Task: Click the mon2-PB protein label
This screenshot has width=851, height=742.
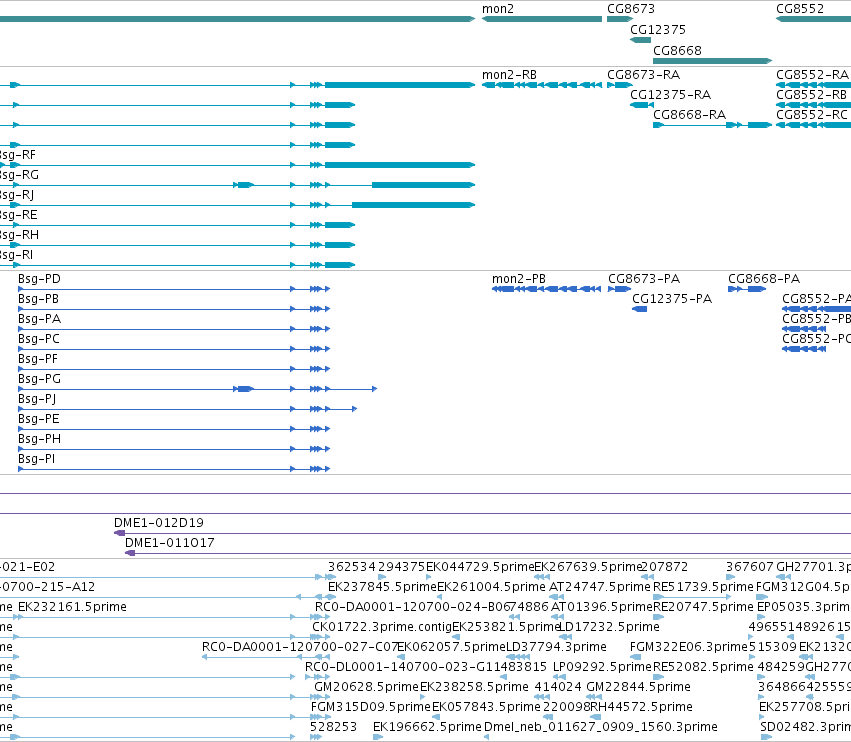Action: click(x=519, y=278)
